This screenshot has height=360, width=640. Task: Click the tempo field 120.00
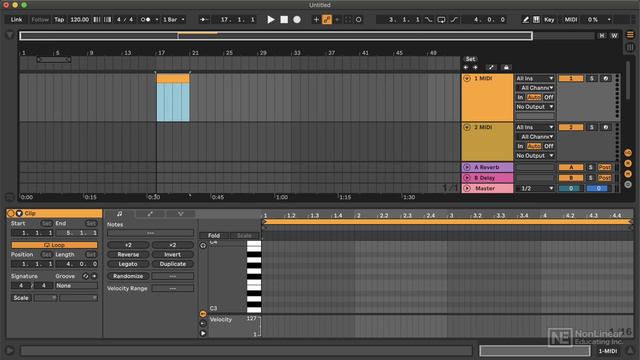click(79, 20)
